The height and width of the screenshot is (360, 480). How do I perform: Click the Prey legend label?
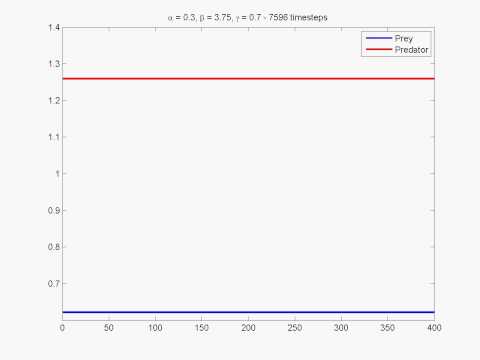[404, 39]
